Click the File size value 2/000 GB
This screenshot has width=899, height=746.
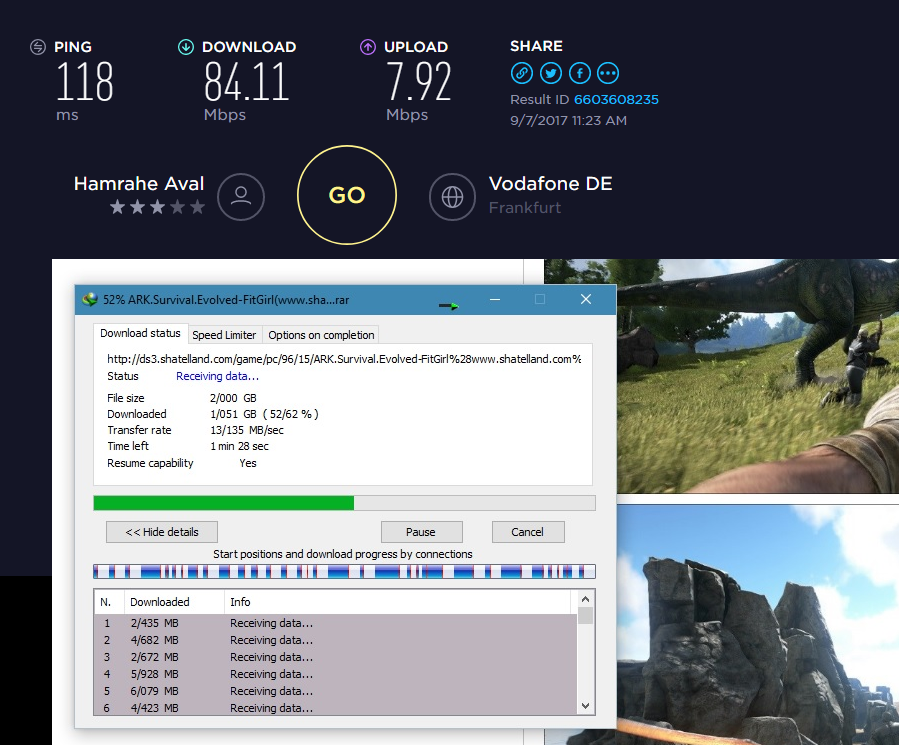(233, 398)
